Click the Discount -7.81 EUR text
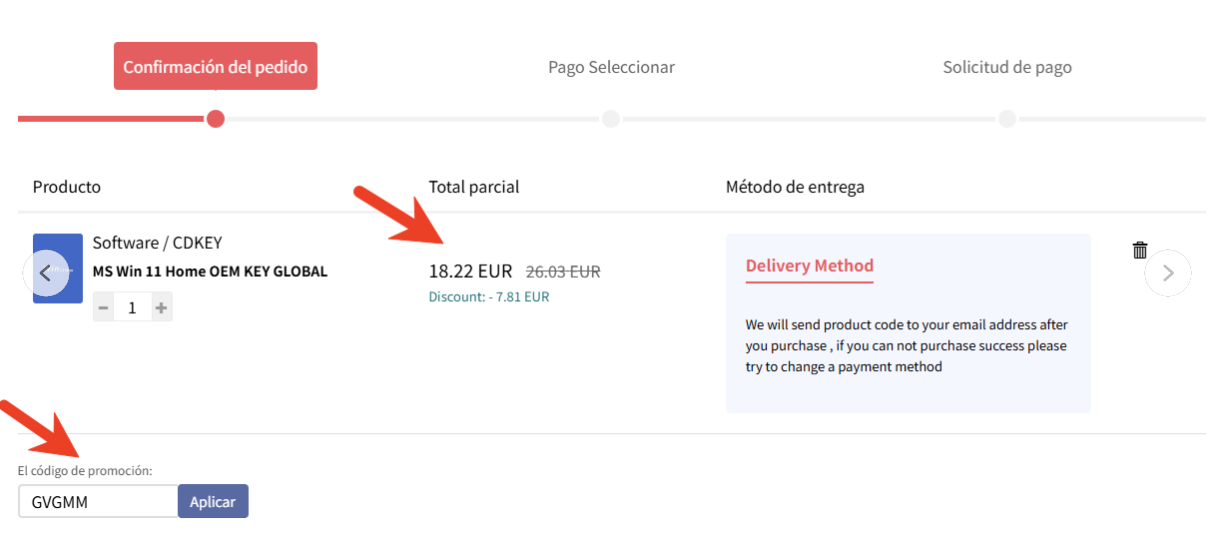Image resolution: width=1212 pixels, height=541 pixels. point(489,297)
